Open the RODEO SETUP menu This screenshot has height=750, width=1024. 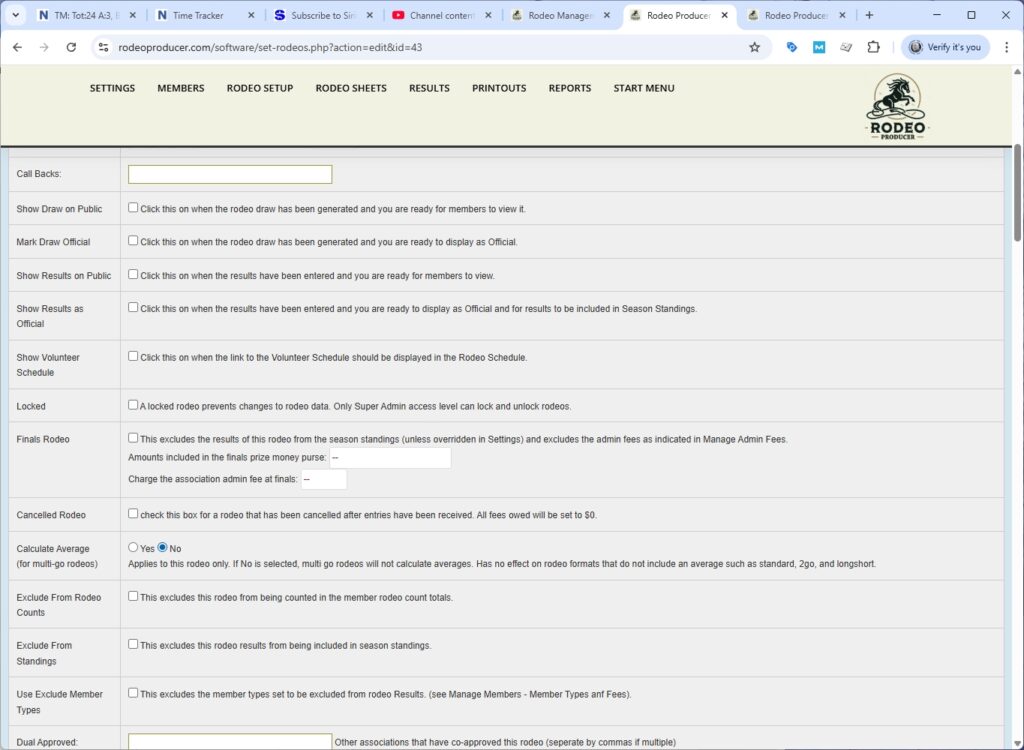259,88
